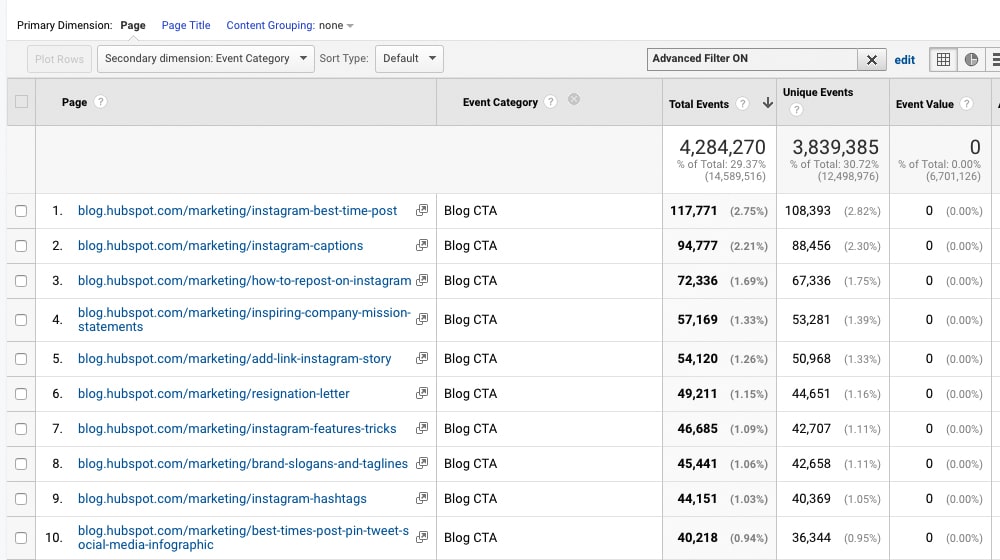Expand the Sort Type Default dropdown
This screenshot has width=1000, height=560.
[409, 59]
